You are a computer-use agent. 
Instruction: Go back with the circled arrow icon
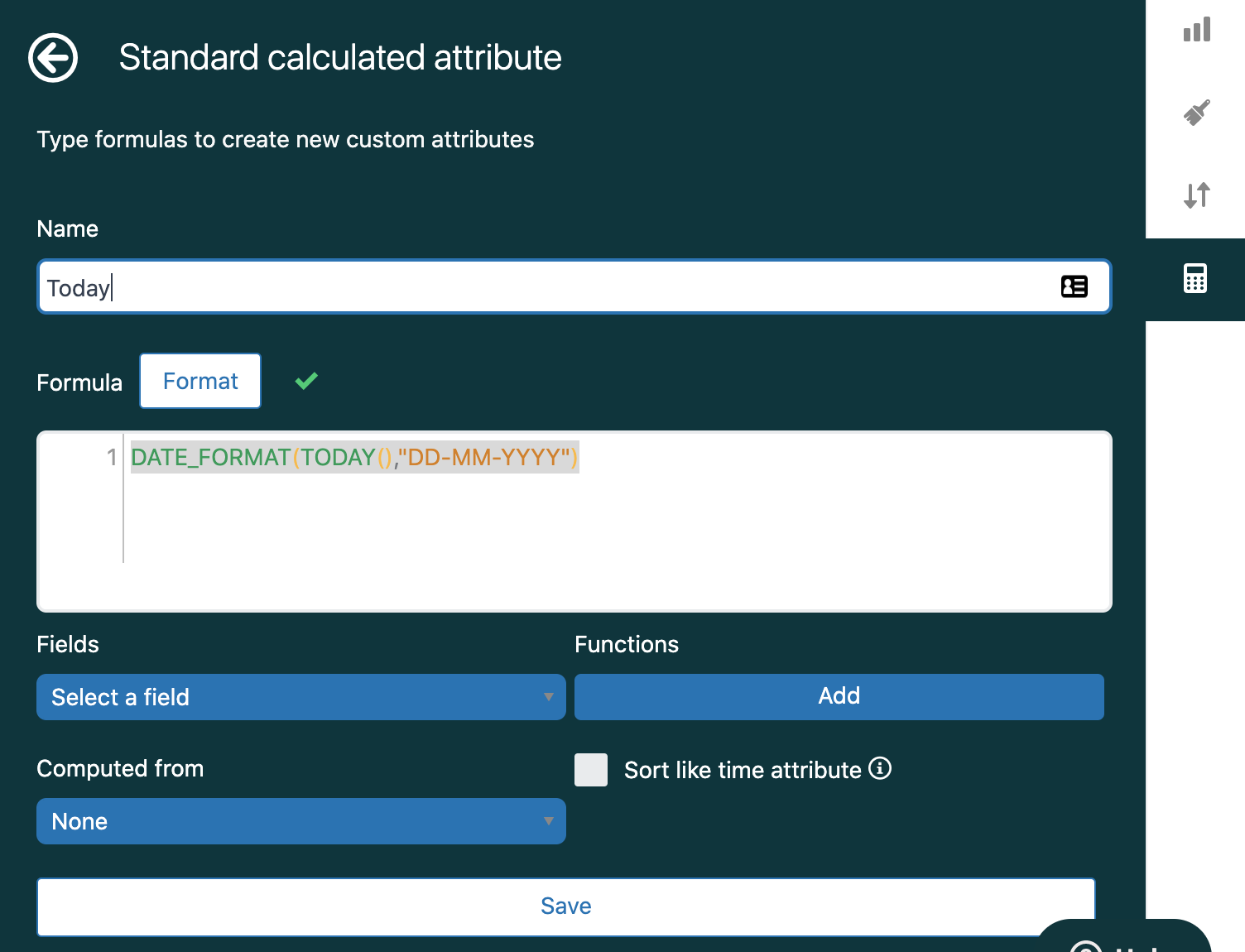pyautogui.click(x=53, y=58)
